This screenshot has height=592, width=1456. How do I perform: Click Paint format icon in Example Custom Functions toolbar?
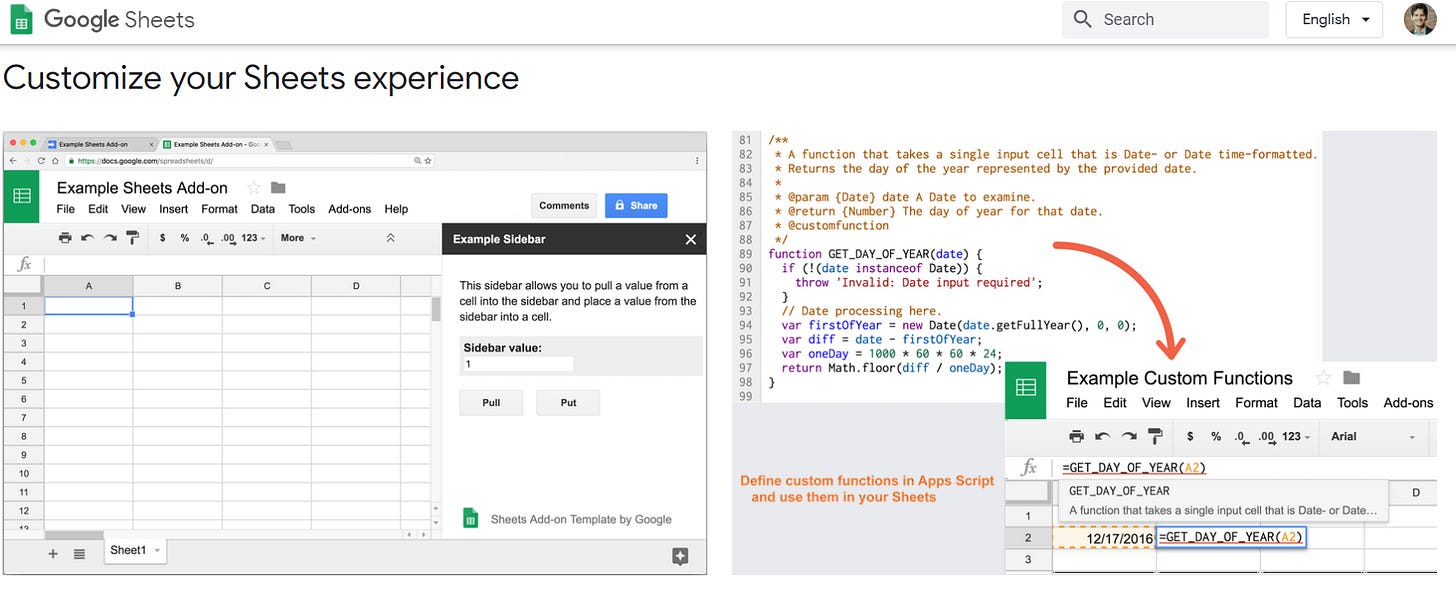pyautogui.click(x=1155, y=436)
